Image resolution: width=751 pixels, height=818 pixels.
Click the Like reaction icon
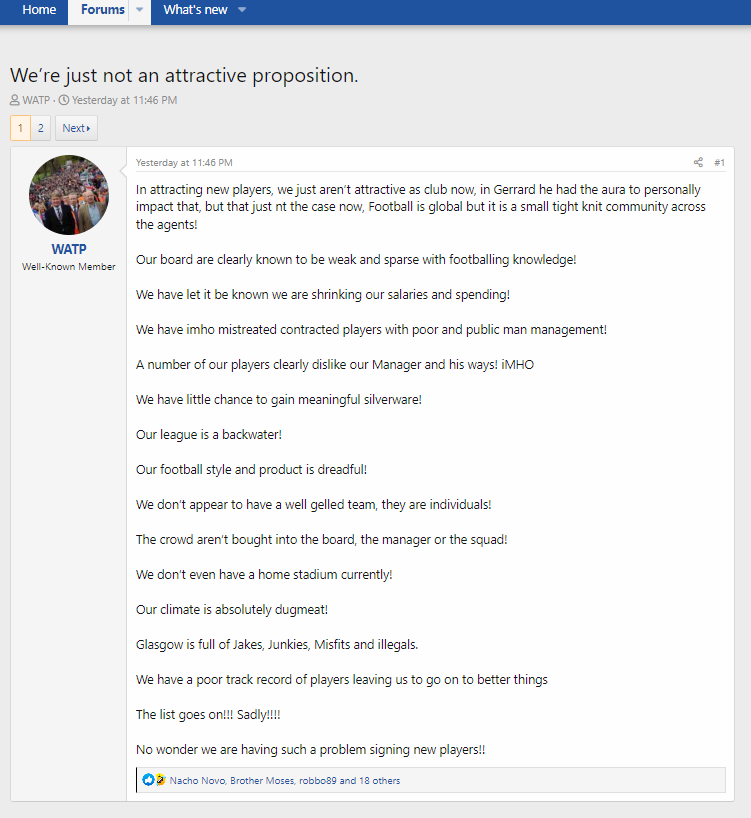pyautogui.click(x=149, y=780)
